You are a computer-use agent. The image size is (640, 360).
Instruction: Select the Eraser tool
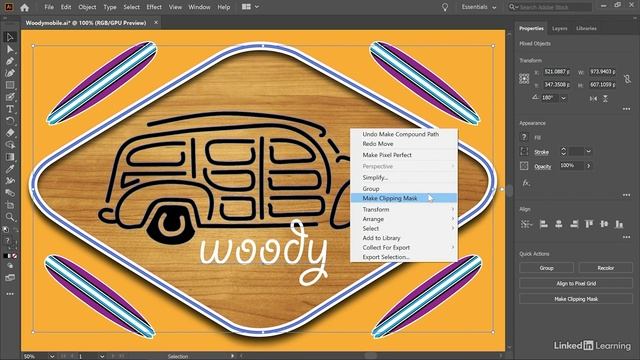(10, 133)
